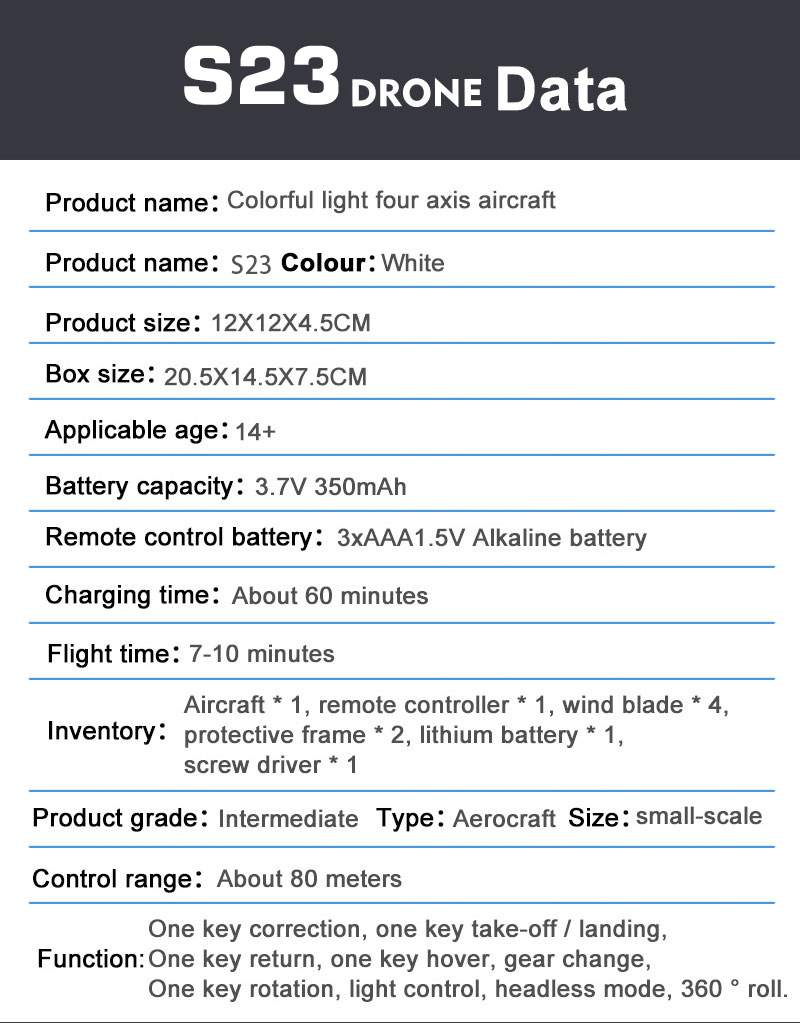
Task: Click the 'About 60 minutes' charging time
Action: (x=330, y=596)
